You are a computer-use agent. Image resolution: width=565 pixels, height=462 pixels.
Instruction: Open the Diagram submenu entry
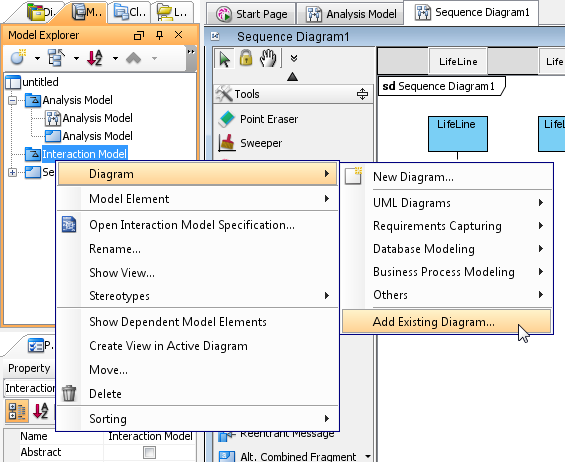(197, 174)
